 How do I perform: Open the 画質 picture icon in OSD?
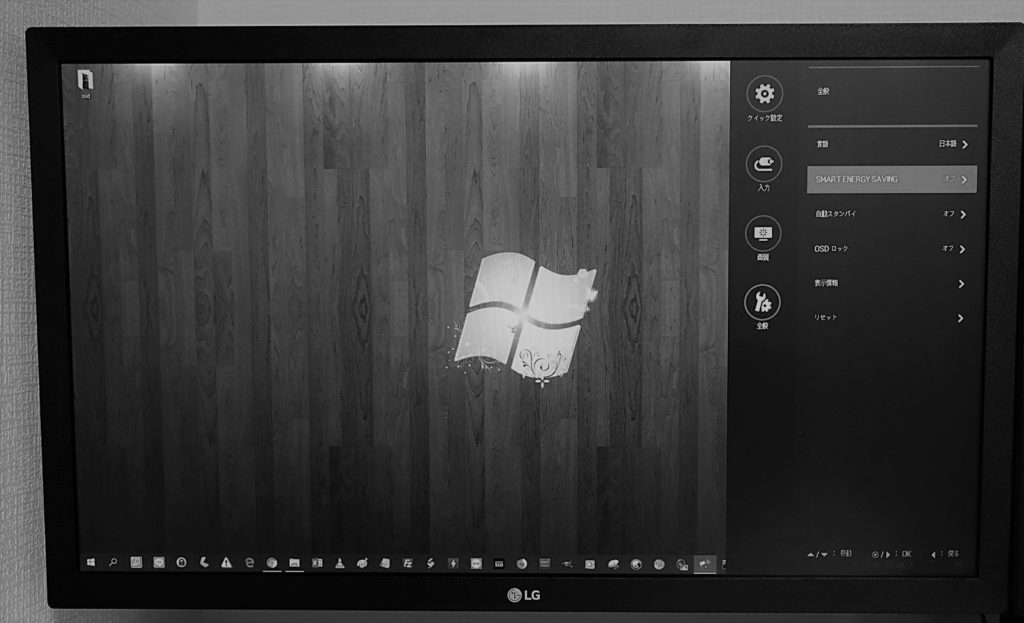click(x=763, y=233)
